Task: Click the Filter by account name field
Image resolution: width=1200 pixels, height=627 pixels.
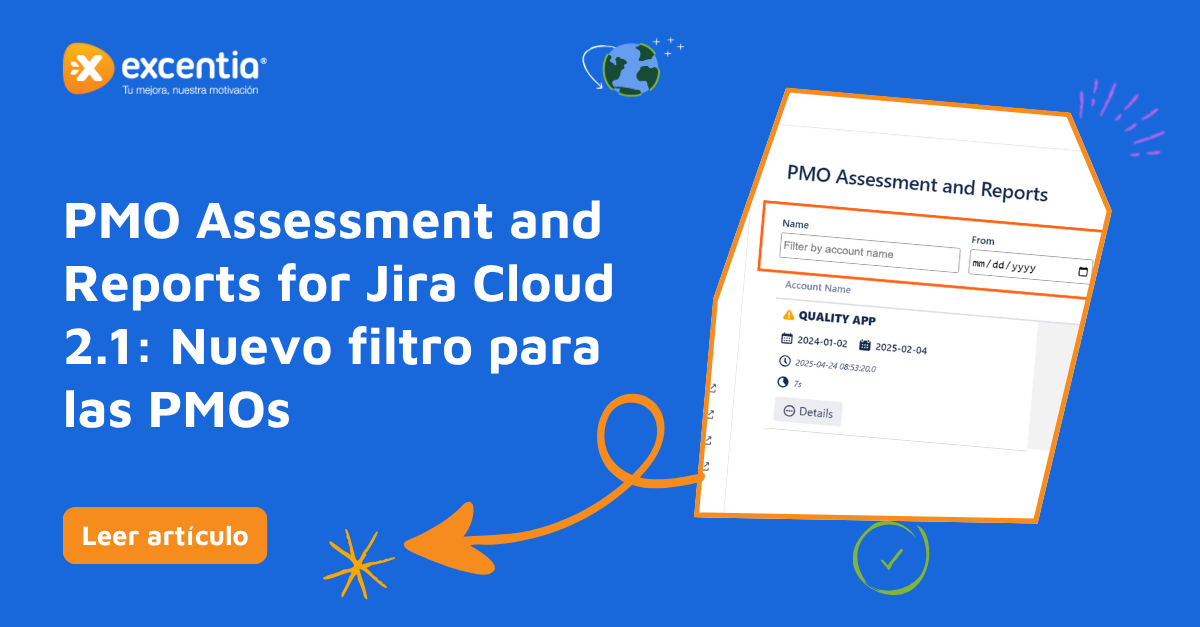Action: tap(869, 254)
